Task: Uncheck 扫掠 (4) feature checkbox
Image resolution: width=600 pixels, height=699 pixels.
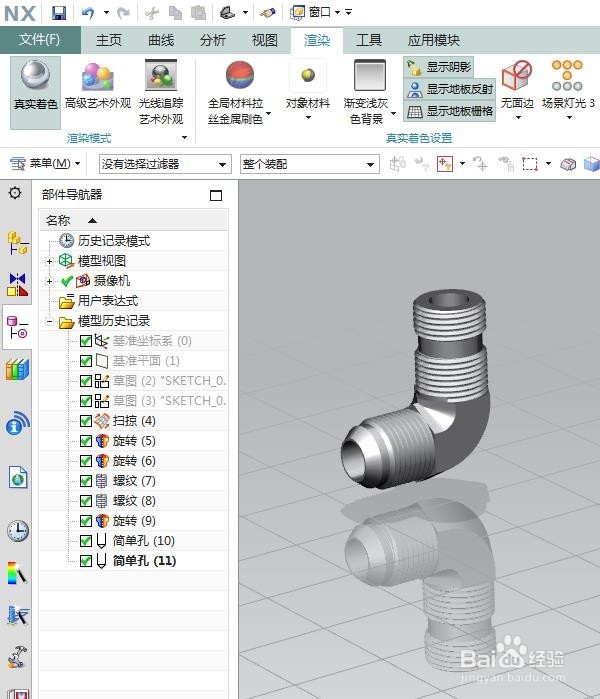Action: [x=86, y=421]
